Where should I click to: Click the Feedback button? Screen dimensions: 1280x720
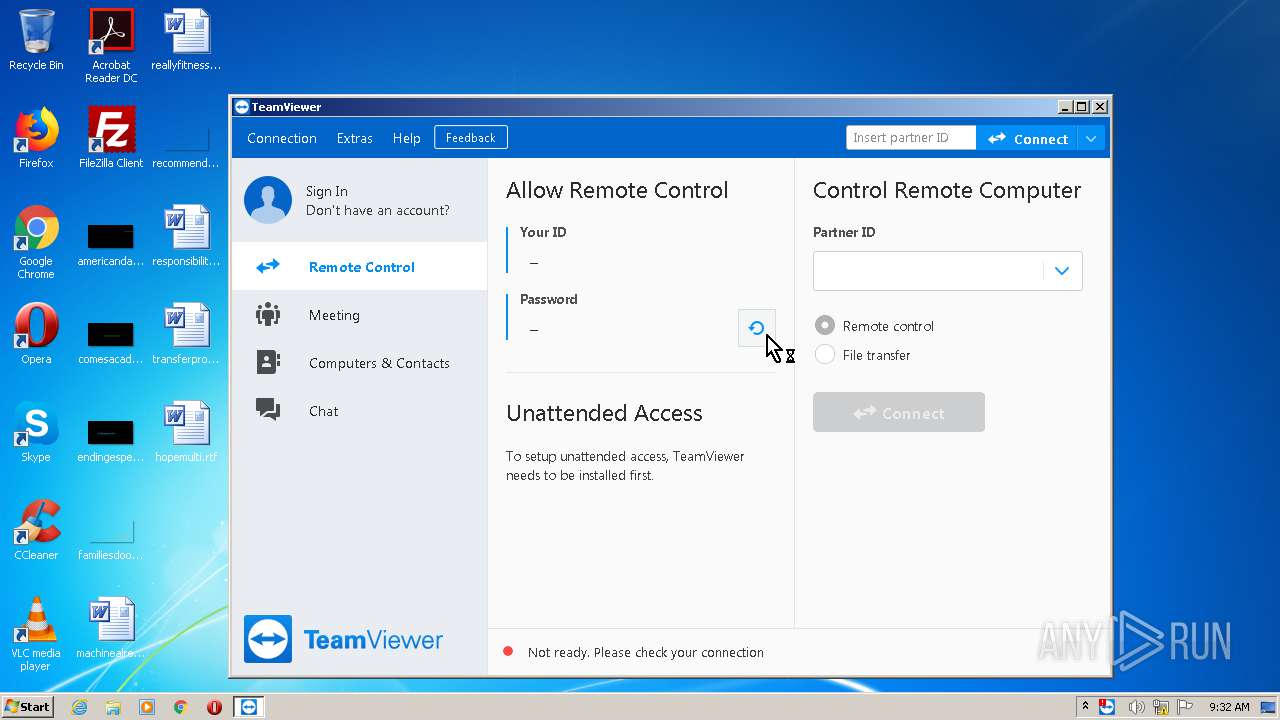(x=471, y=138)
